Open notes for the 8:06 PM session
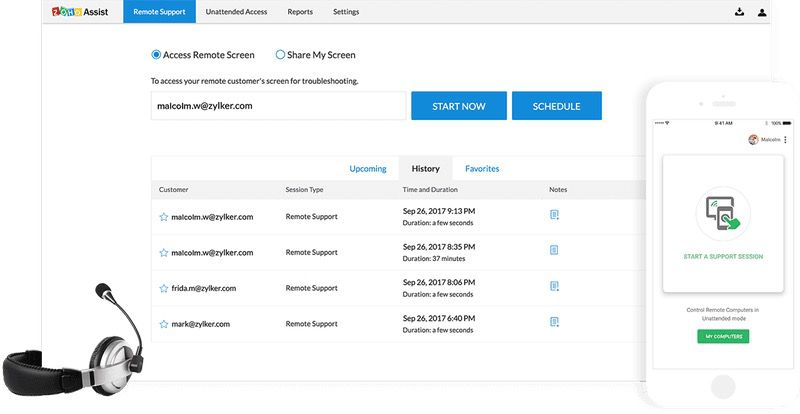This screenshot has height=414, width=800. (x=554, y=286)
